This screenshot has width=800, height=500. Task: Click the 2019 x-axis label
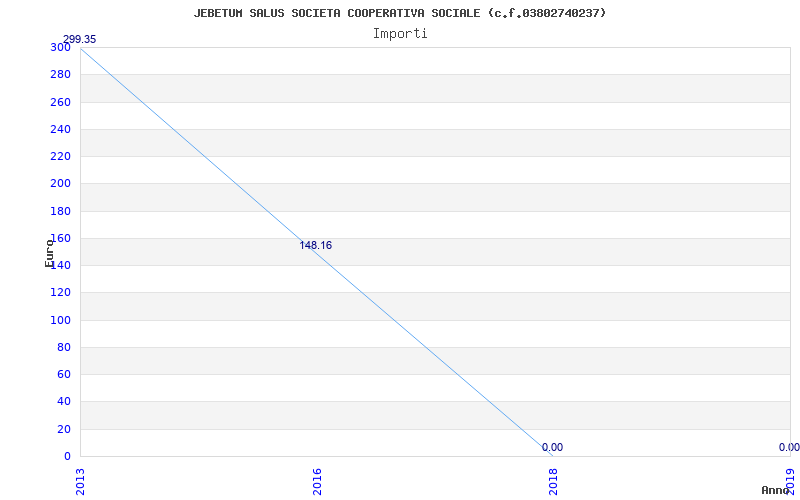pyautogui.click(x=791, y=482)
